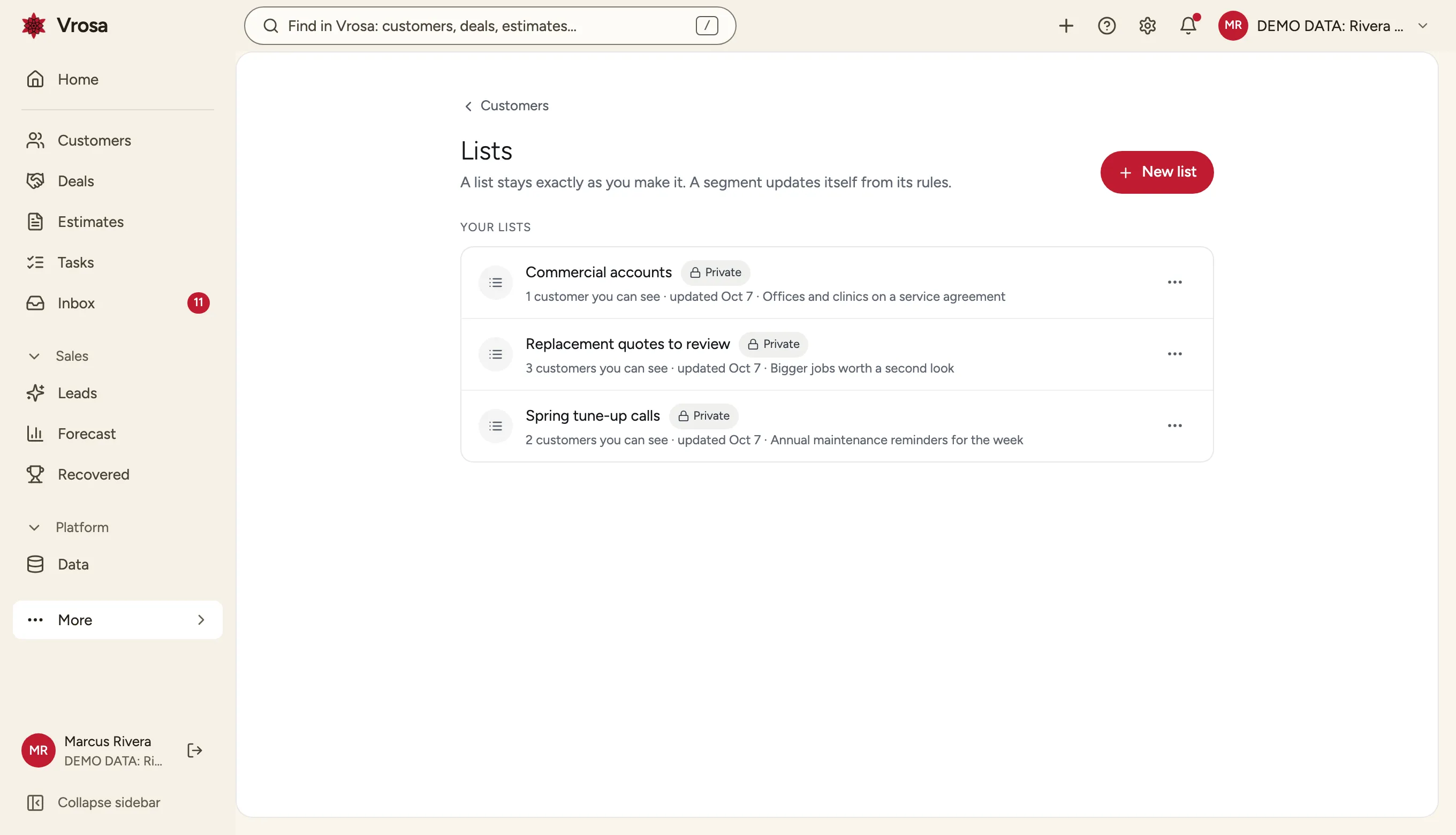Image resolution: width=1456 pixels, height=835 pixels.
Task: Open Inbox in the sidebar
Action: (118, 303)
